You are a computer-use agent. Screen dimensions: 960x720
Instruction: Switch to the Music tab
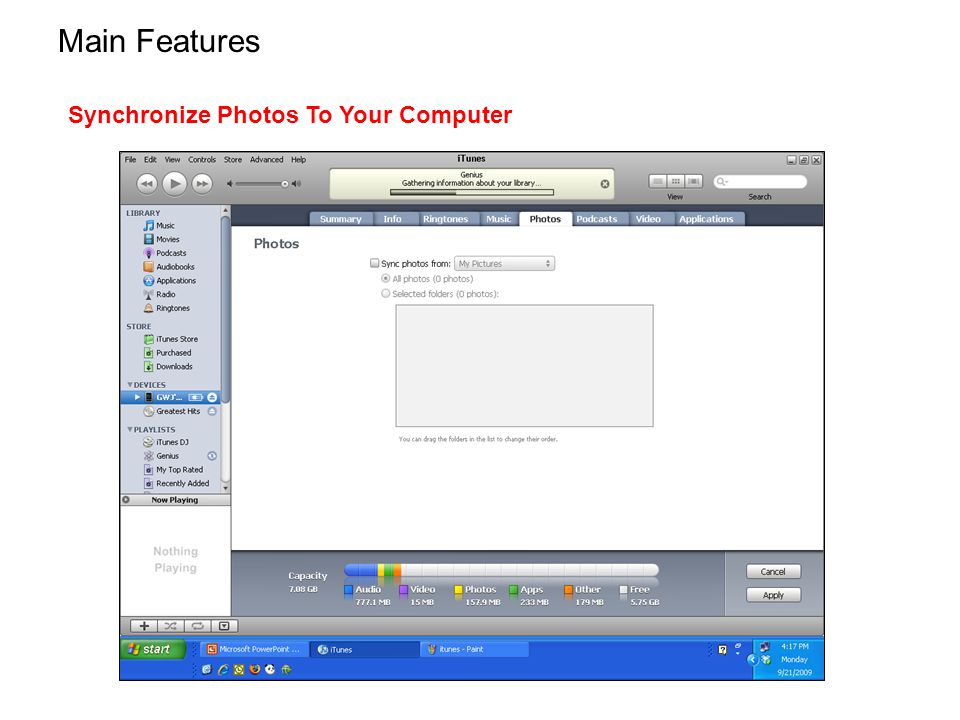coord(498,219)
